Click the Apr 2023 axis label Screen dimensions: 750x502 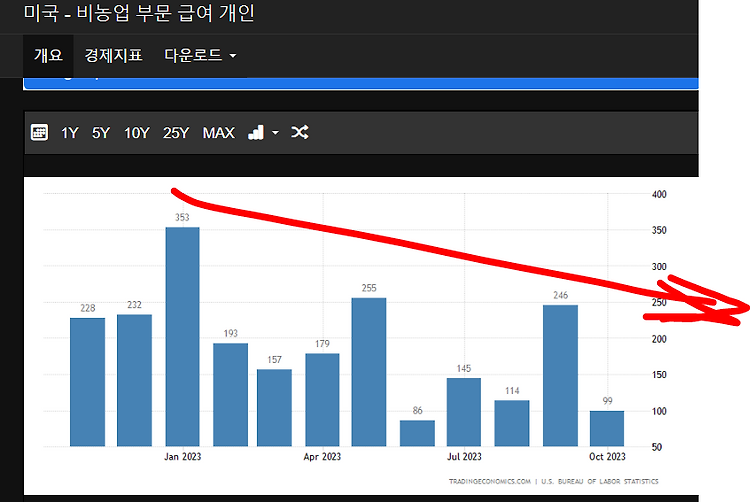click(x=322, y=457)
